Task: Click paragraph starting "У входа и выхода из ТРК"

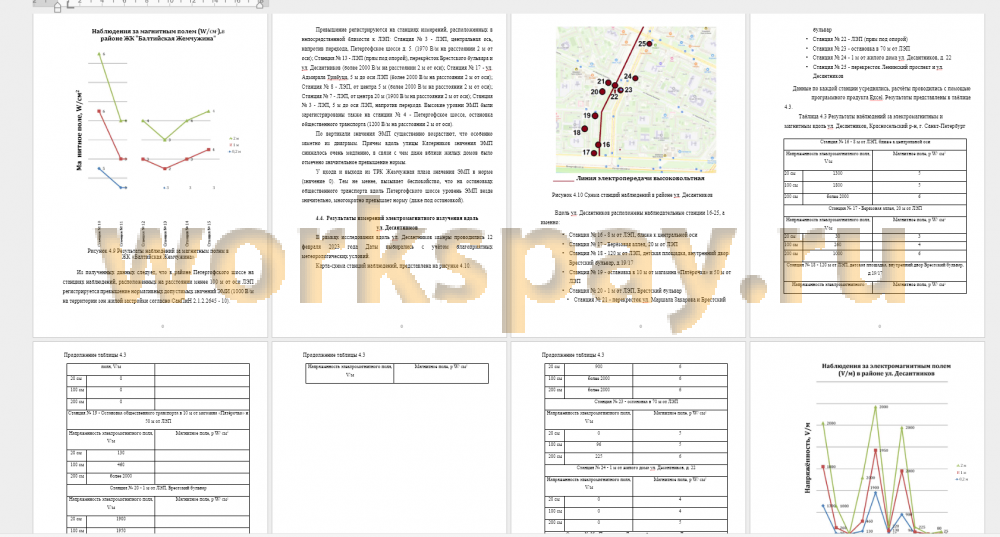Action: (x=397, y=186)
